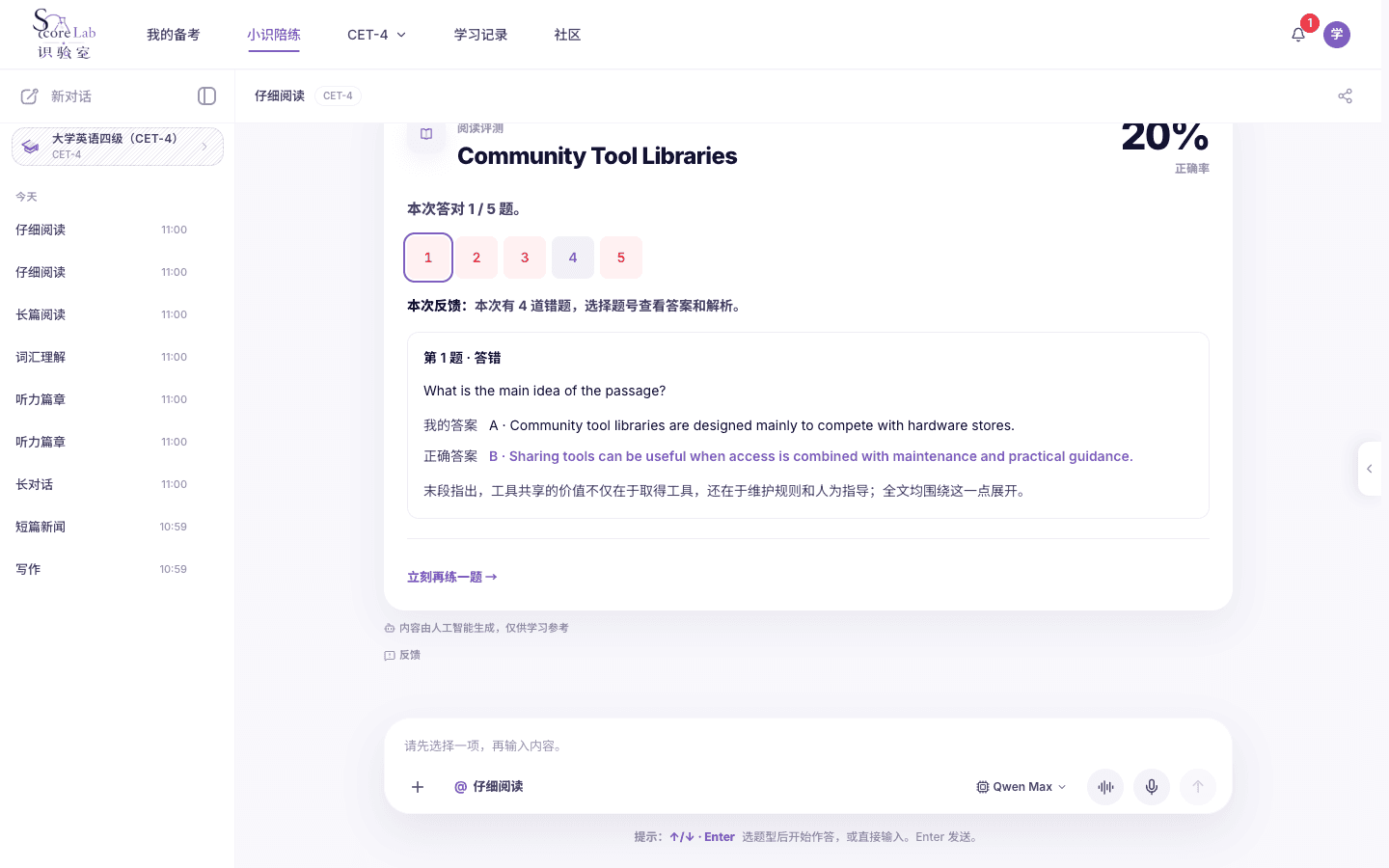
Task: Click the ScoreLab 识验室 logo
Action: click(64, 34)
